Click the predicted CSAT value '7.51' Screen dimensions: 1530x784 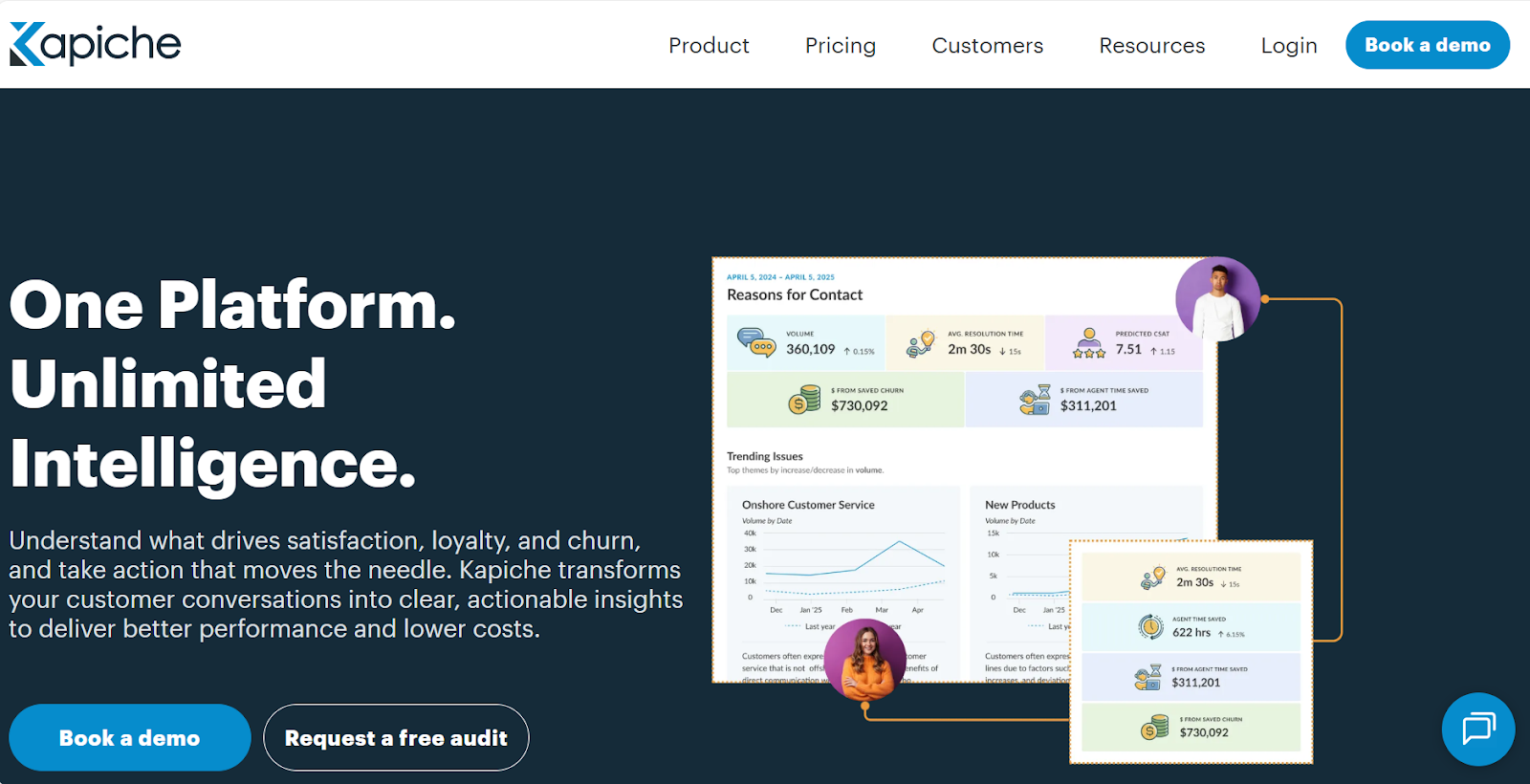(x=1128, y=349)
